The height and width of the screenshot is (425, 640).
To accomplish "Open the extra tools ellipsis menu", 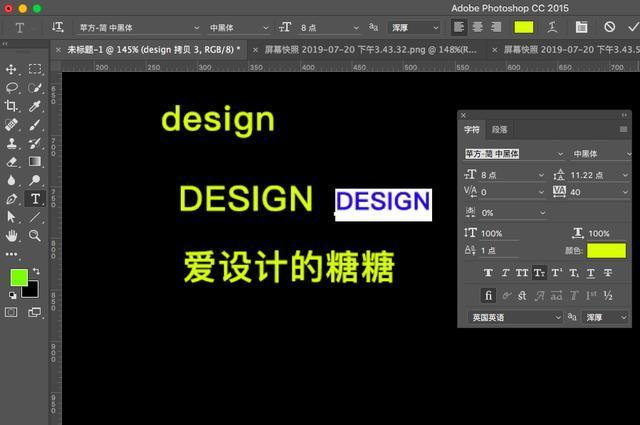I will click(x=11, y=254).
